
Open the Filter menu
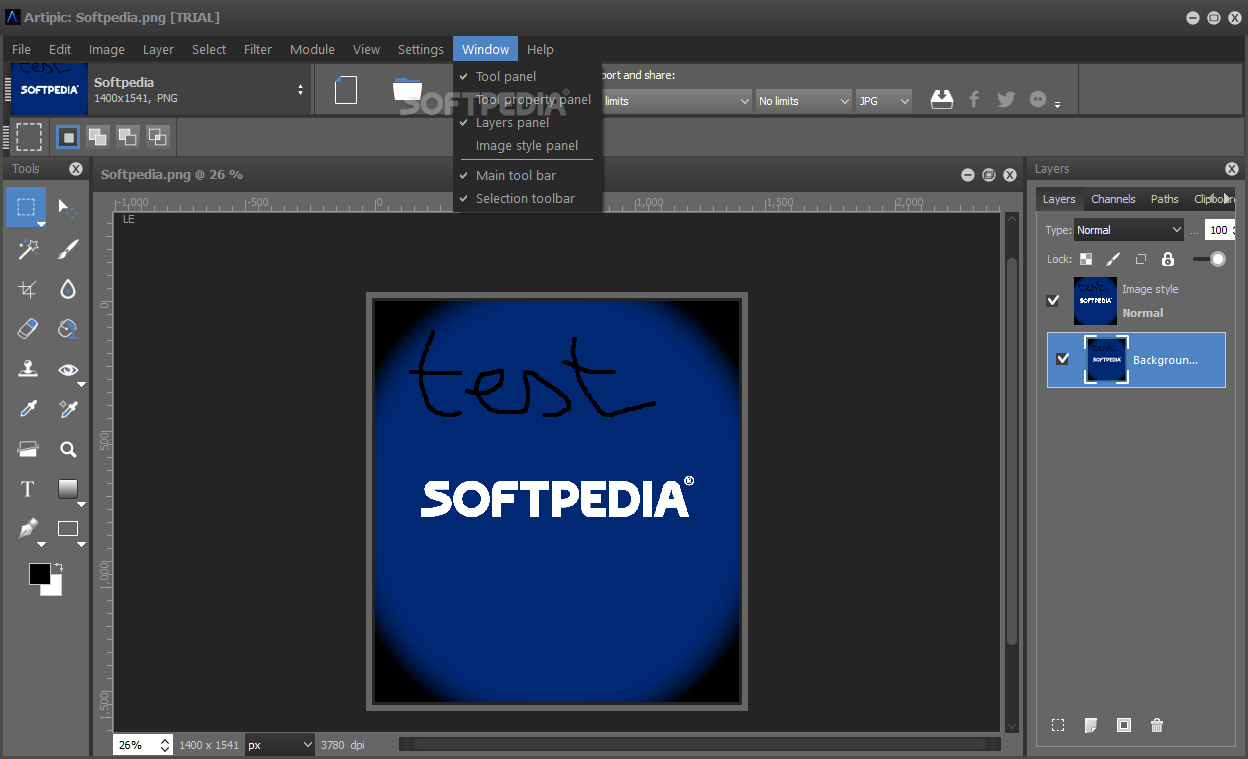click(258, 49)
